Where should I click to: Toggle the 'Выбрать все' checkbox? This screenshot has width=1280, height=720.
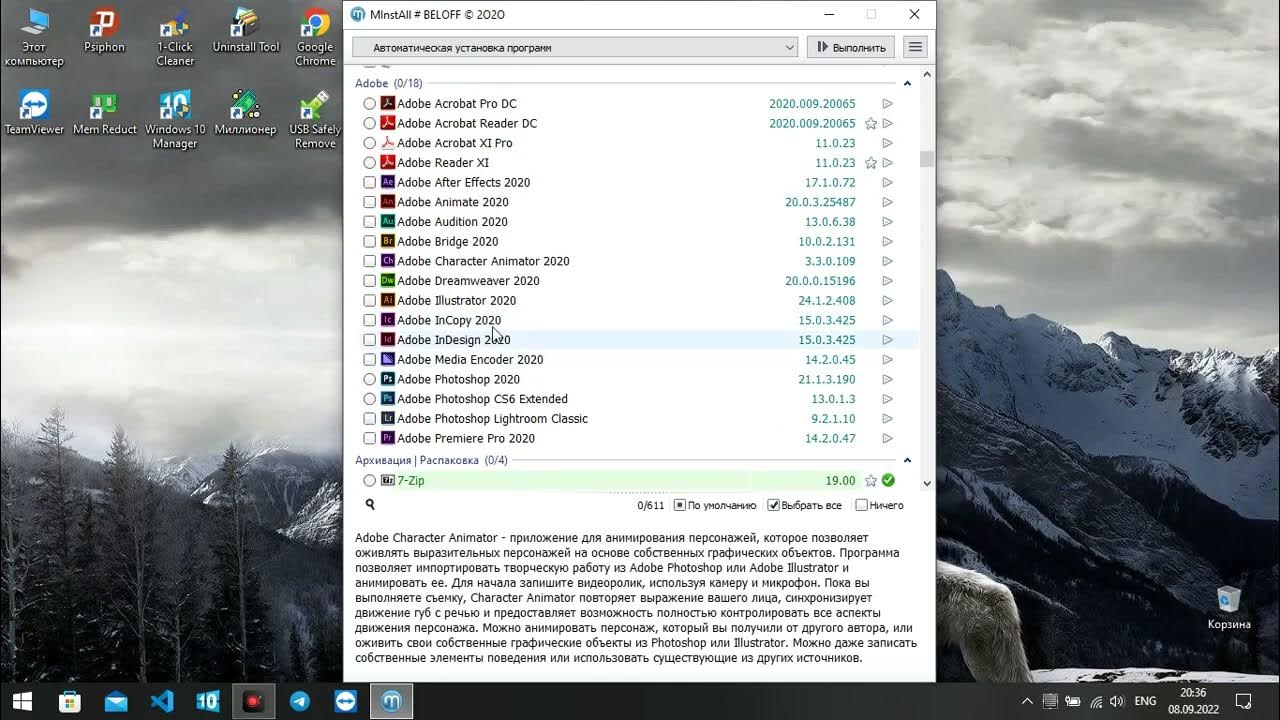pos(773,506)
